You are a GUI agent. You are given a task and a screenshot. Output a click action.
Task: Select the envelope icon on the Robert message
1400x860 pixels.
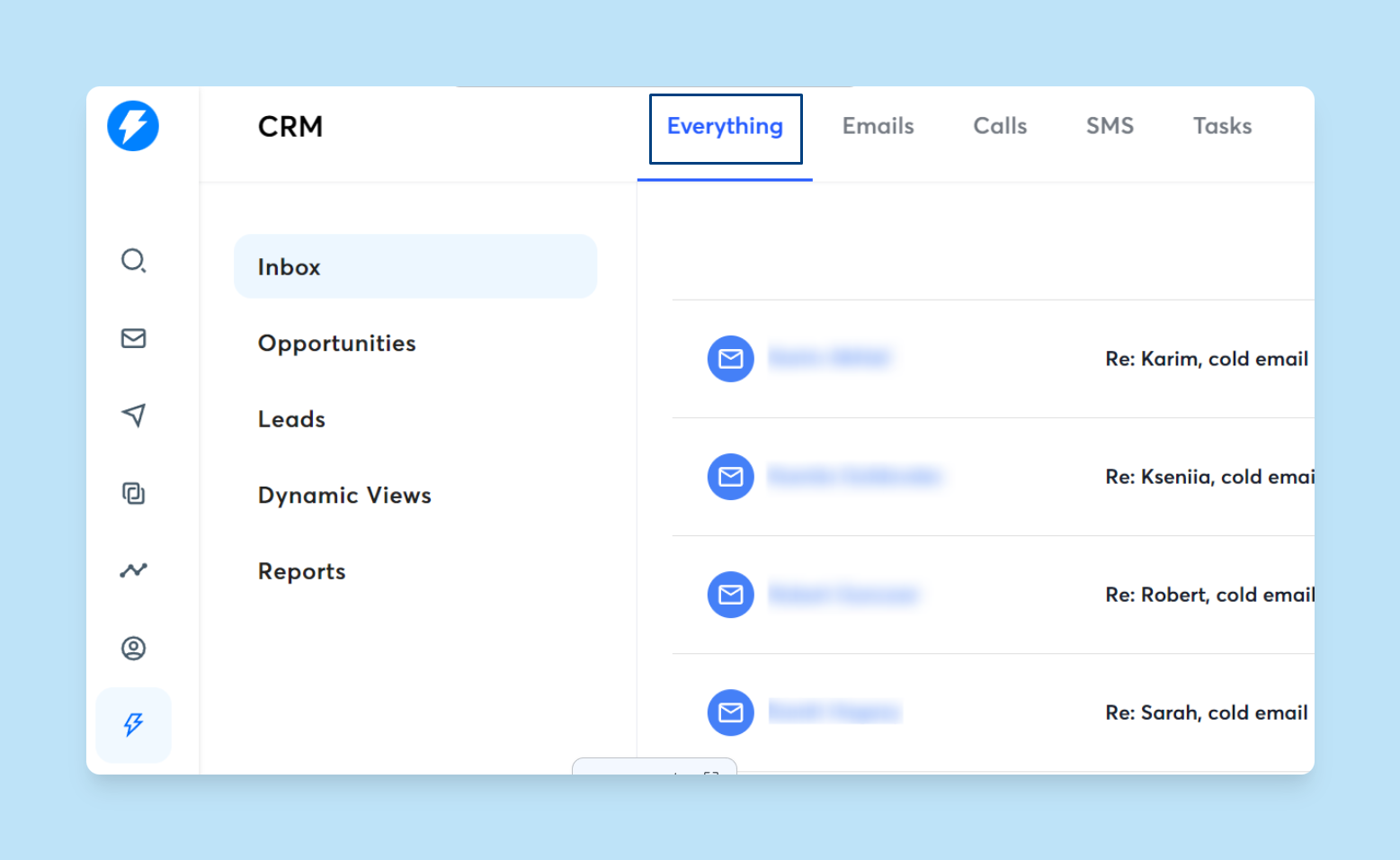pyautogui.click(x=730, y=595)
